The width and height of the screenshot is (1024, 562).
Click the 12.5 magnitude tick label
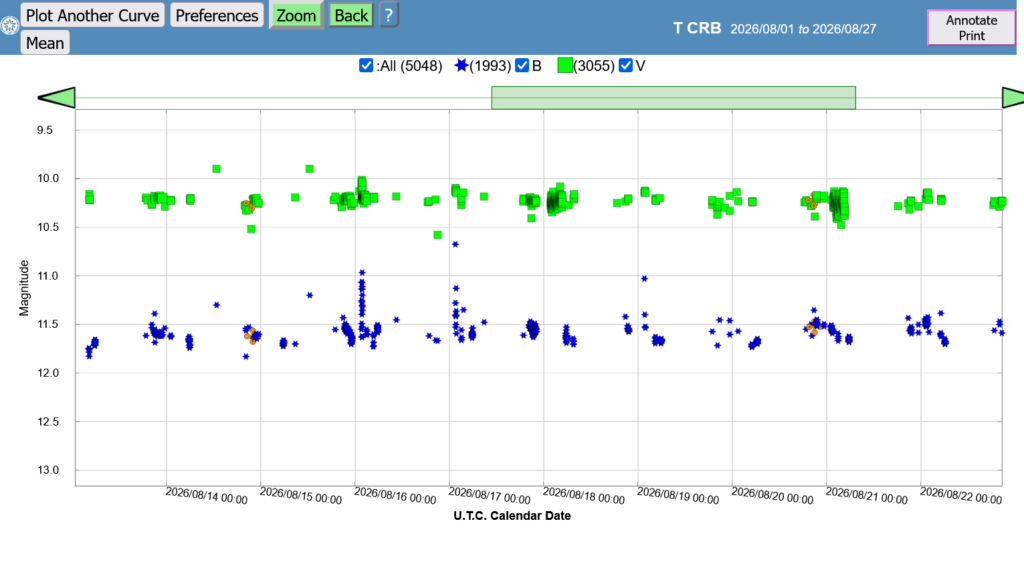tap(48, 422)
